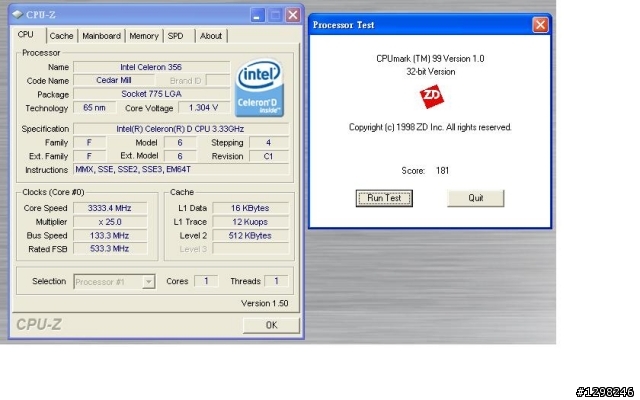The width and height of the screenshot is (640, 400).
Task: Click the Code Name value Cedar Mill
Action: click(x=114, y=80)
